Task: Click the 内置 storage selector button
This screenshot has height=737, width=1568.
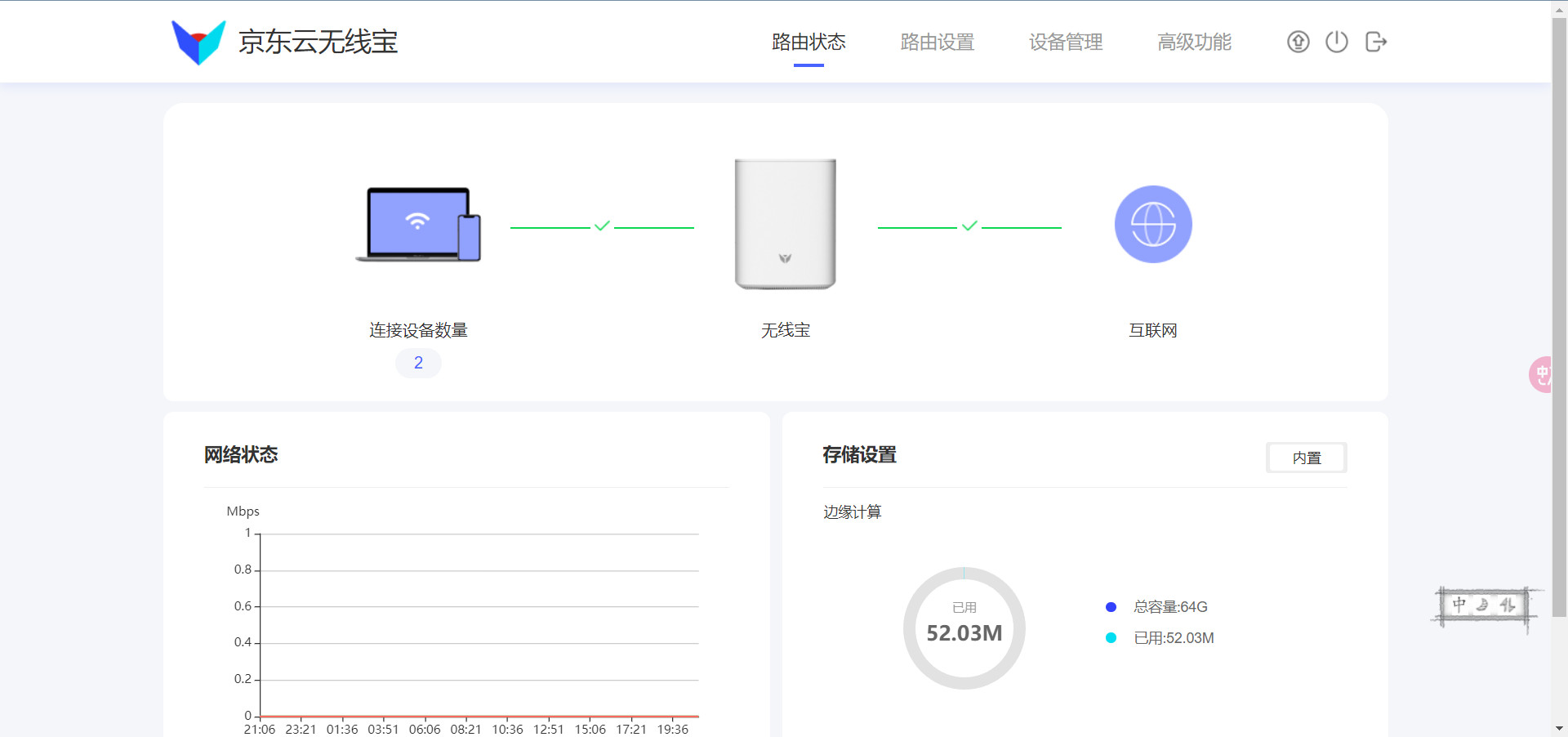Action: click(1305, 458)
